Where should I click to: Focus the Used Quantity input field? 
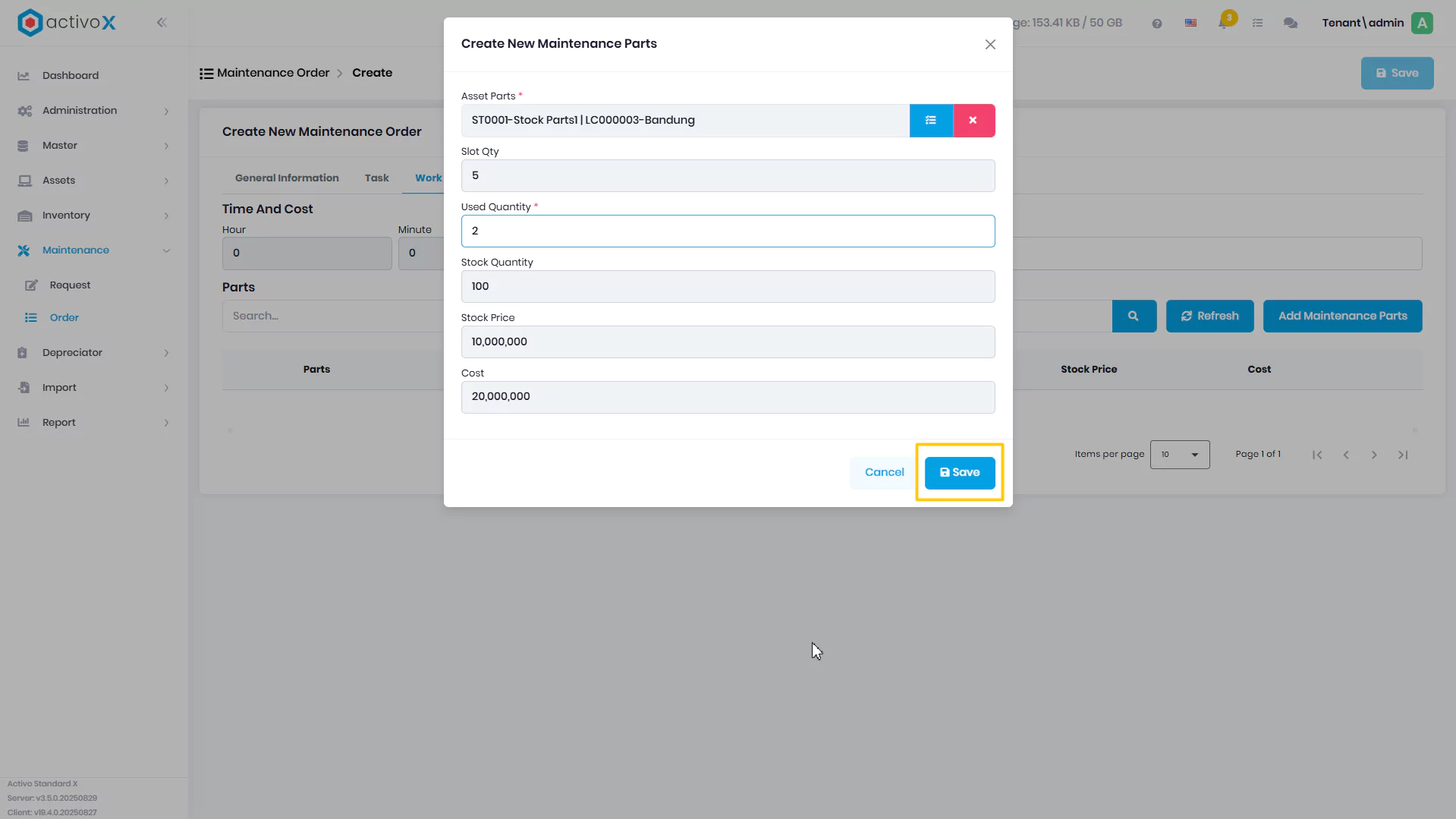(728, 232)
